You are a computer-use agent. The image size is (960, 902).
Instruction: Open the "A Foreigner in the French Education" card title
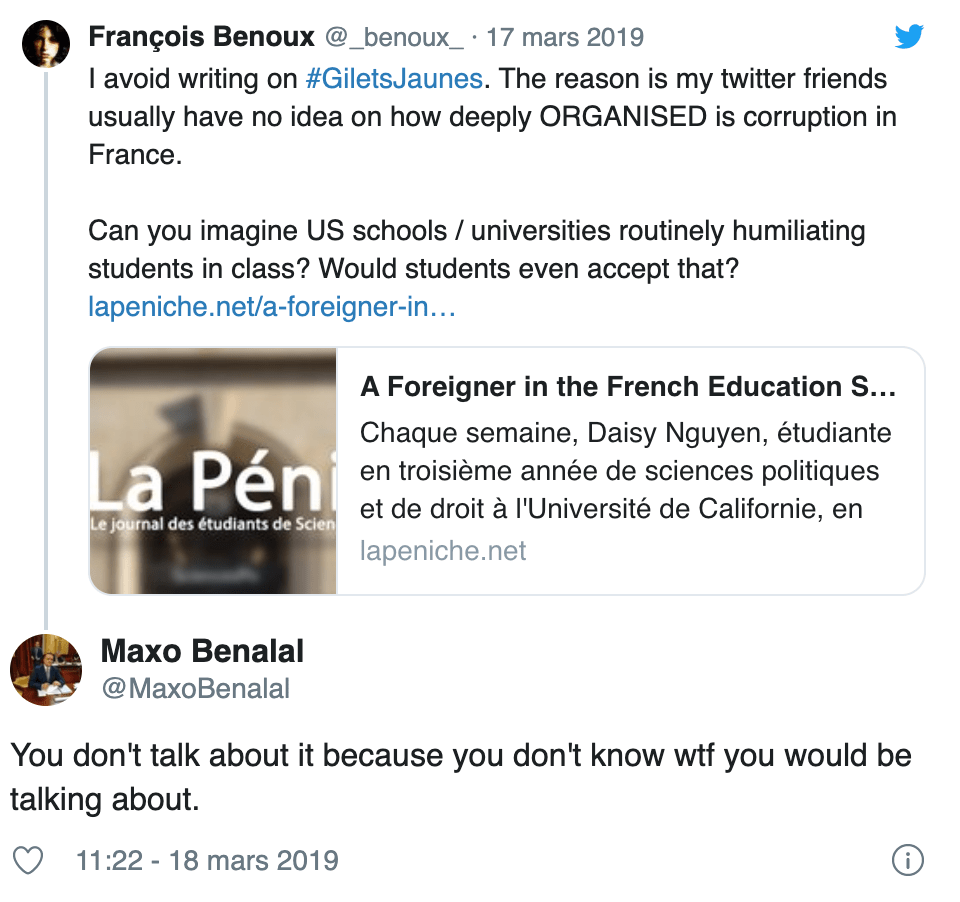(x=627, y=387)
